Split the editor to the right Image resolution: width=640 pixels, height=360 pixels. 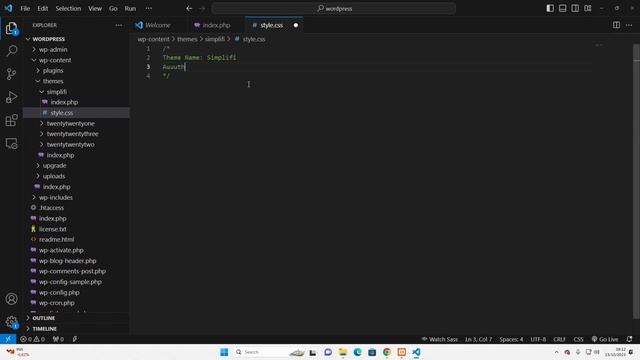point(616,25)
